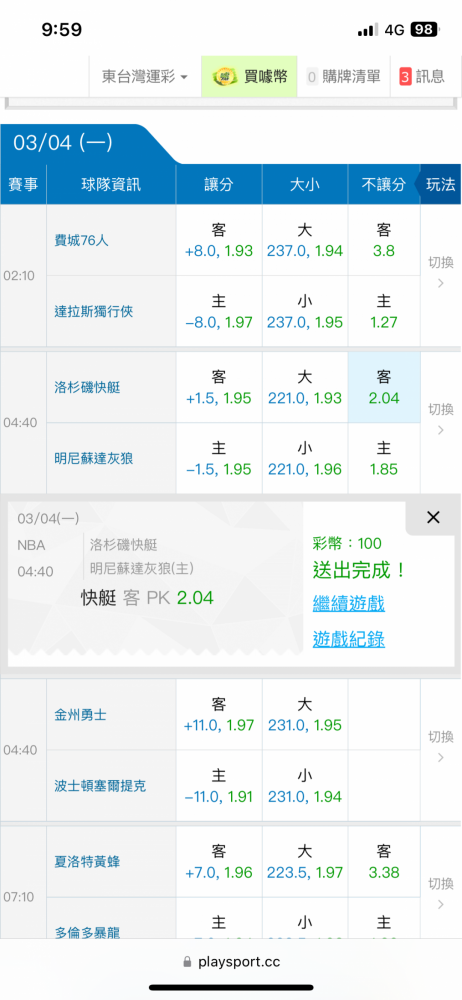Open 洛杉磯快艇 team info
This screenshot has height=1000, width=462.
tap(87, 387)
